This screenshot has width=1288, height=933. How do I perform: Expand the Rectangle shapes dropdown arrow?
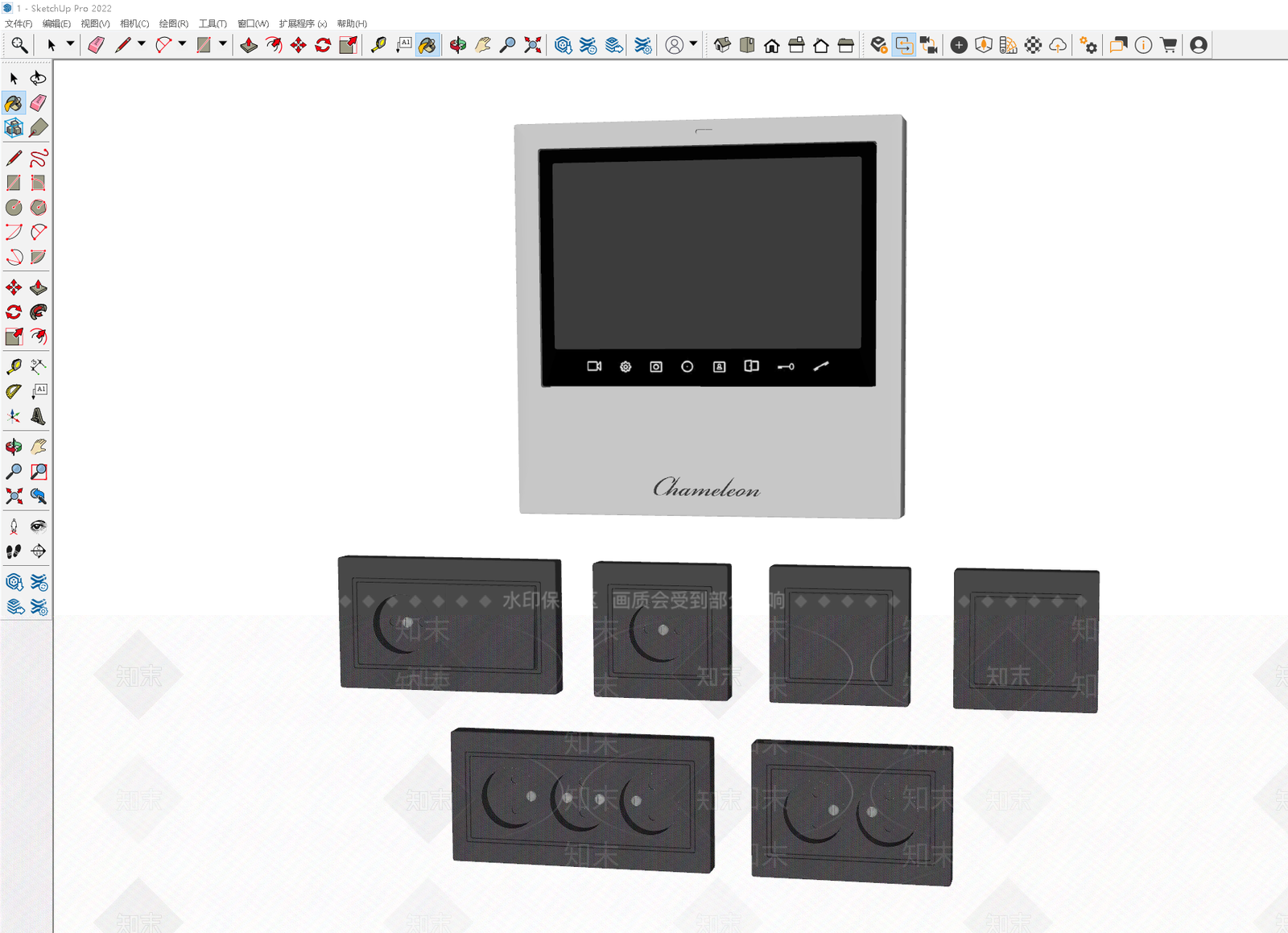222,44
